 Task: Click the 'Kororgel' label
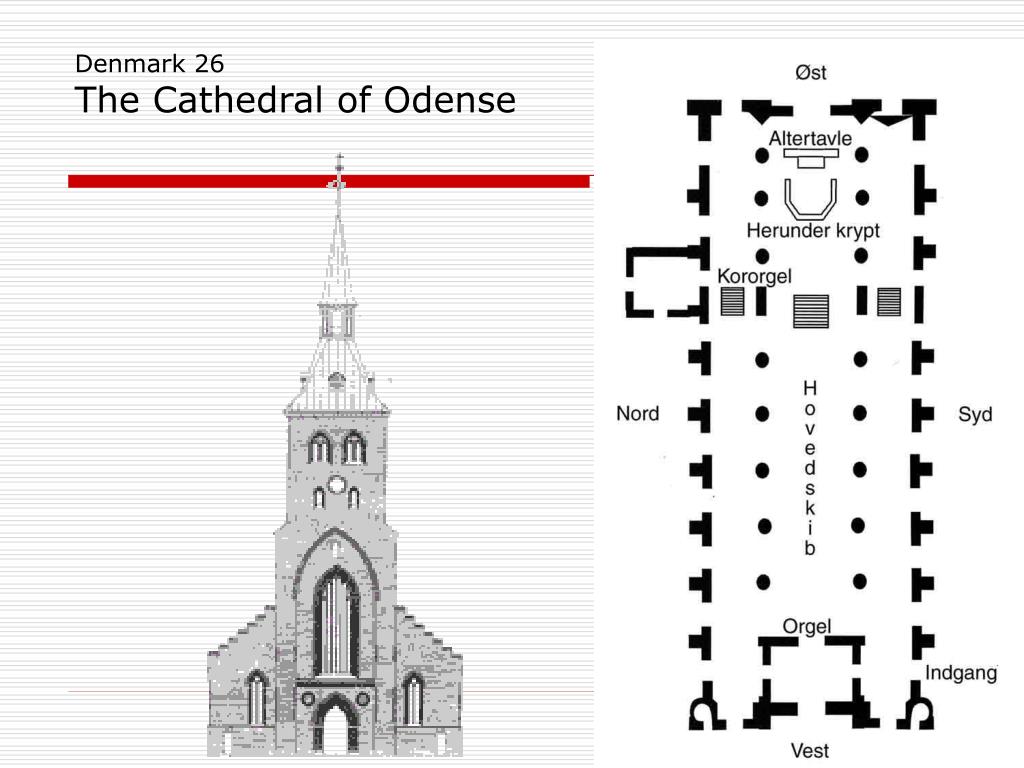pos(754,276)
